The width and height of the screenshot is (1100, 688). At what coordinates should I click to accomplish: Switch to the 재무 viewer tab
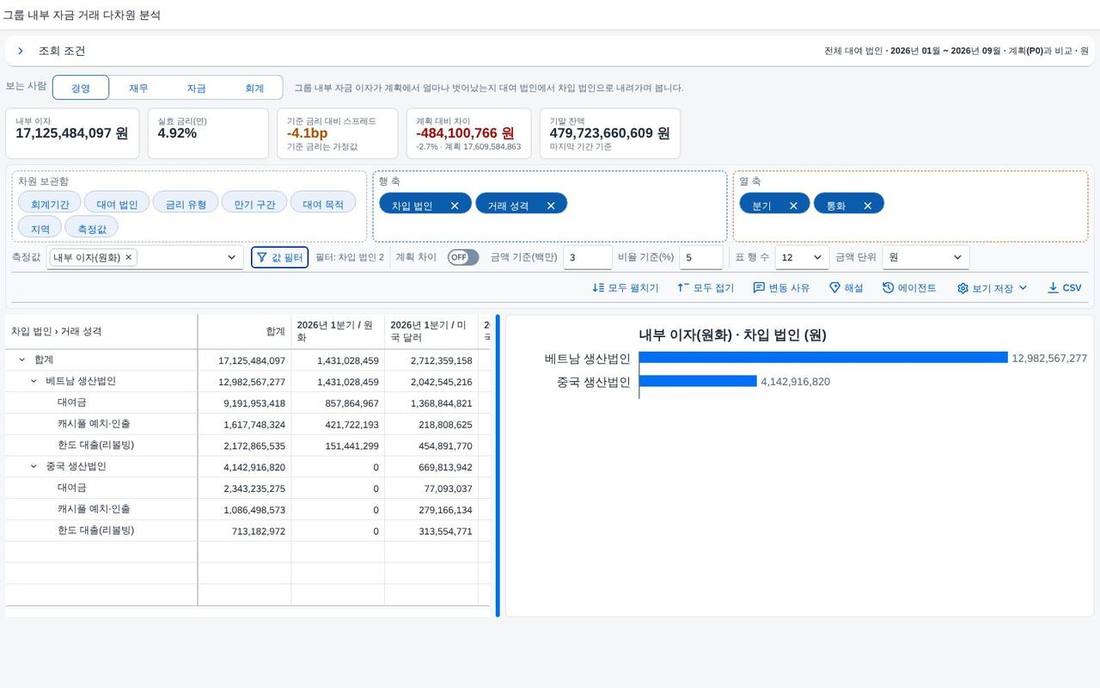pos(138,88)
